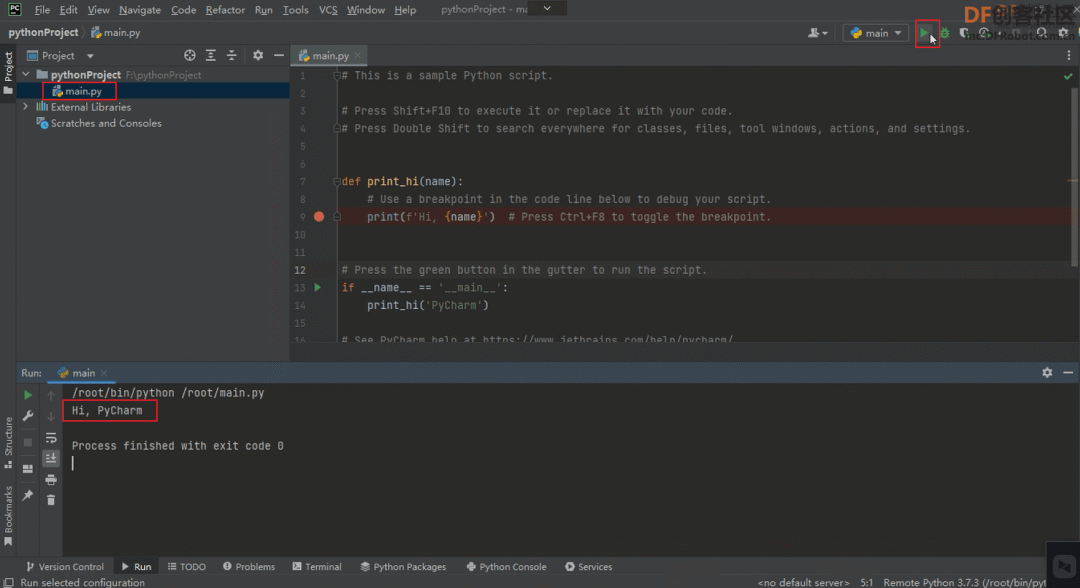Open the Python Console tool window

pyautogui.click(x=506, y=567)
